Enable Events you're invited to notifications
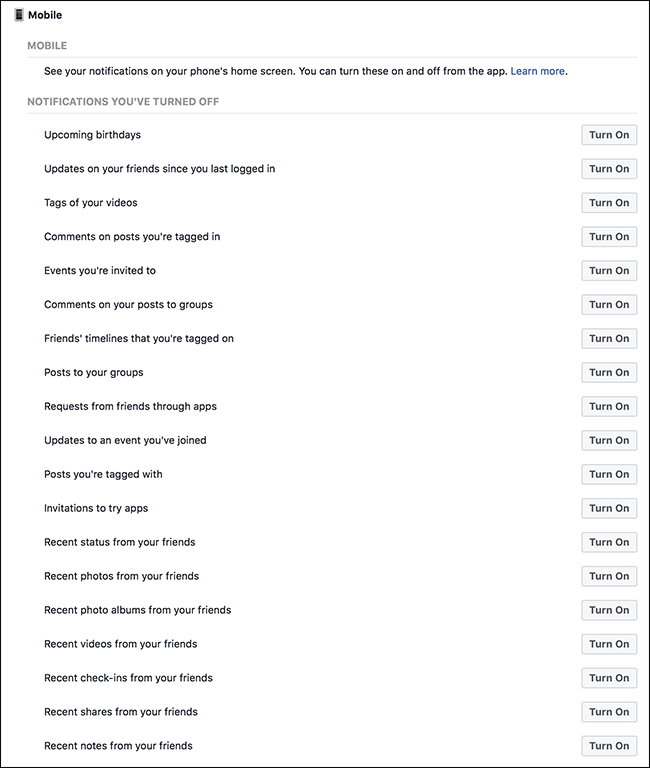Image resolution: width=650 pixels, height=768 pixels. [x=609, y=271]
